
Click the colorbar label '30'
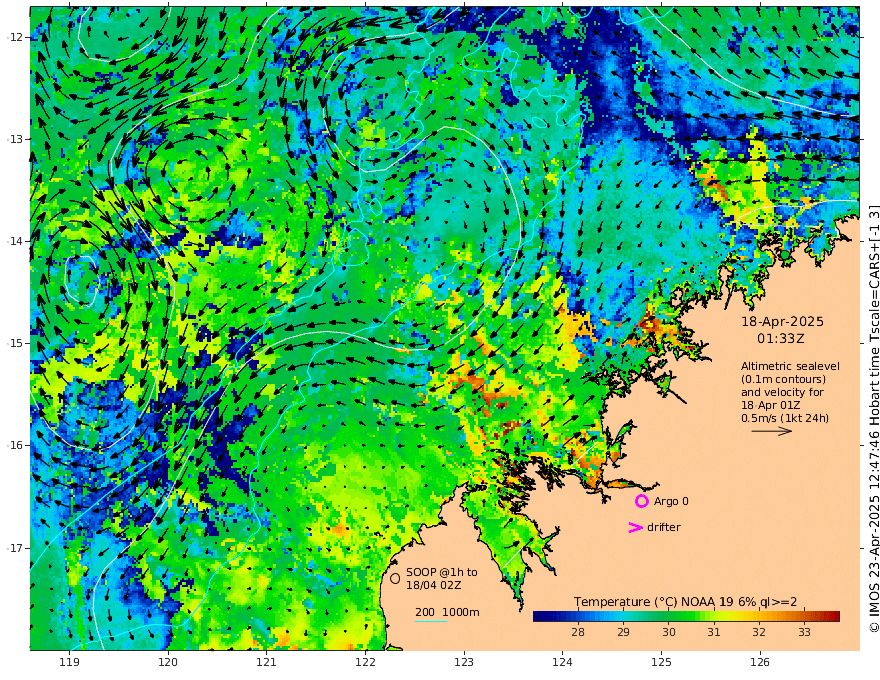(669, 632)
